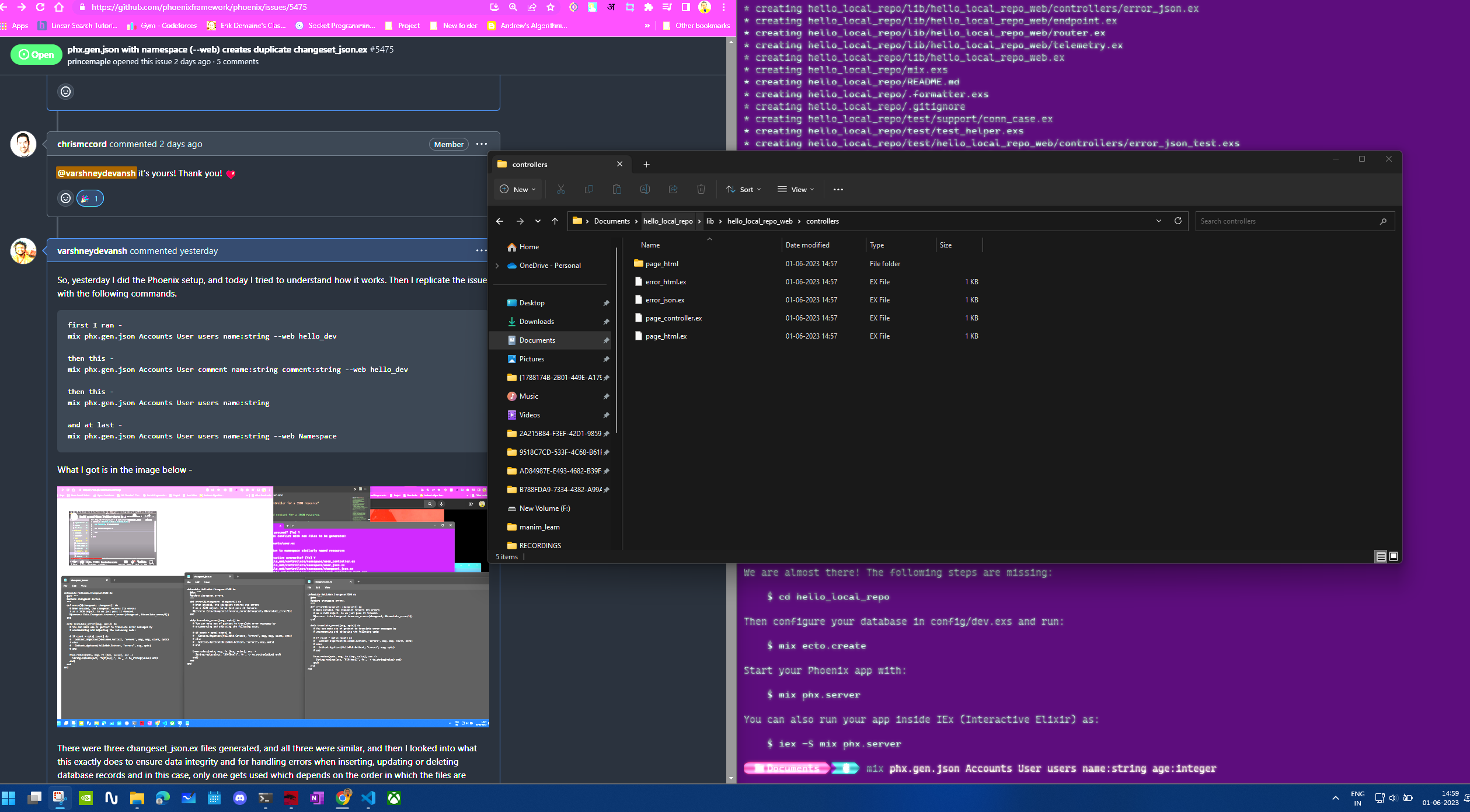Click the Search controllers input field
This screenshot has height=812, width=1470.
1295,221
